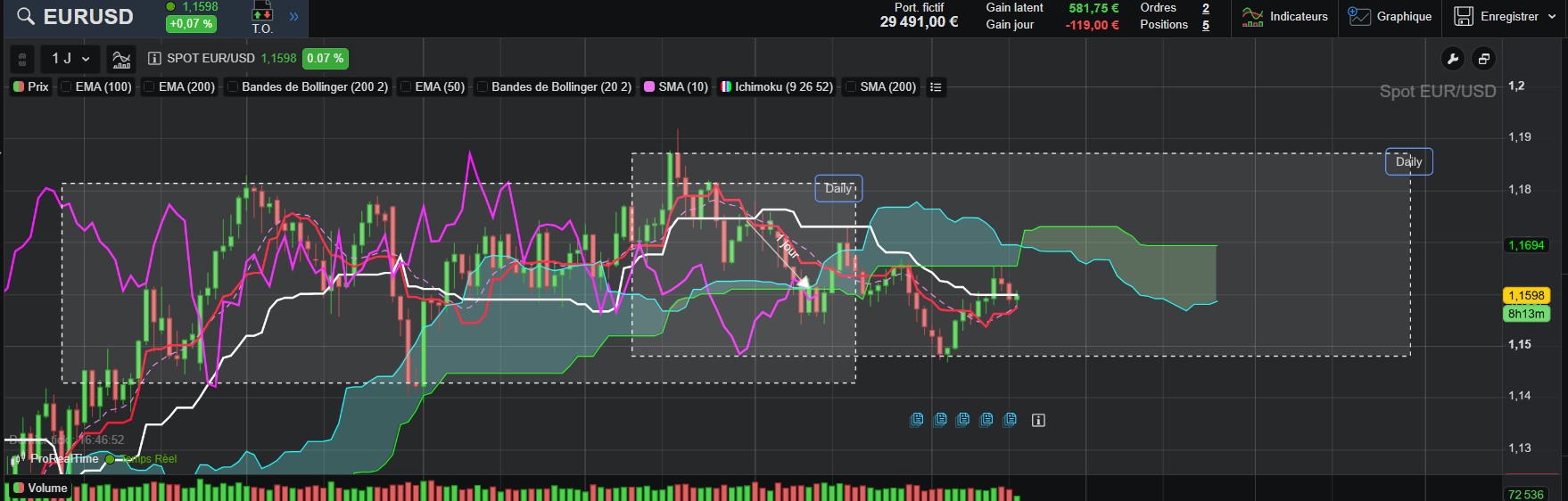Screen dimensions: 1568x501
Task: Open chart settings with the wrench icon
Action: [x=1453, y=59]
